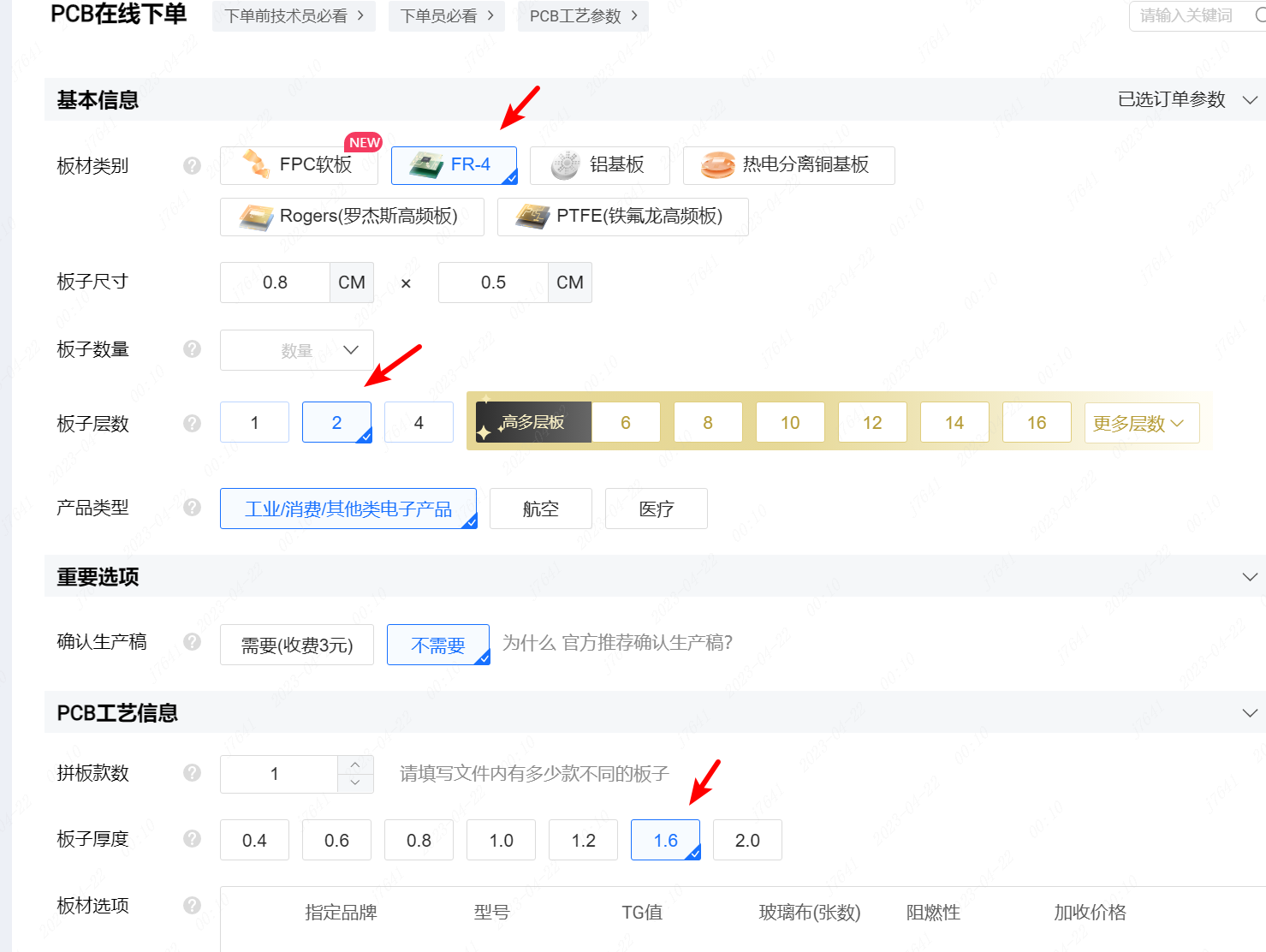Click help icon beside 板子厚度
Screen dimensions: 1266x952
tap(192, 838)
